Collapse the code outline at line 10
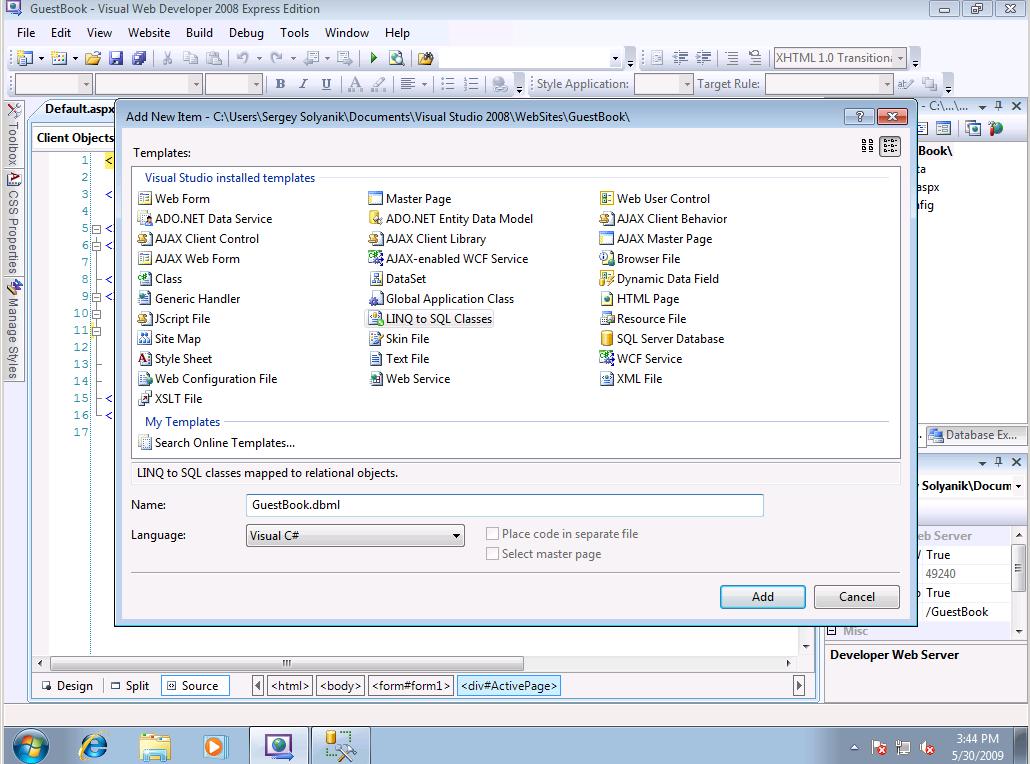Viewport: 1030px width, 764px height. (x=97, y=314)
